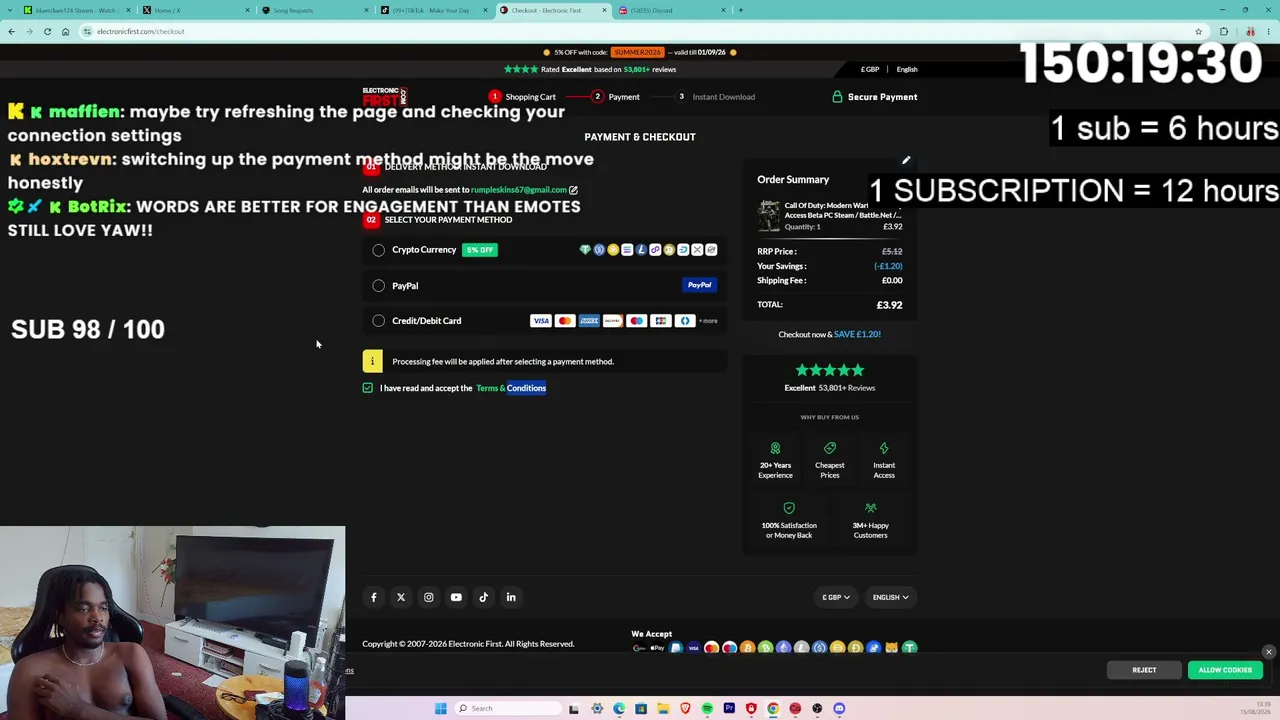The height and width of the screenshot is (720, 1280).
Task: Open the Terms & Conditions link
Action: 511,388
